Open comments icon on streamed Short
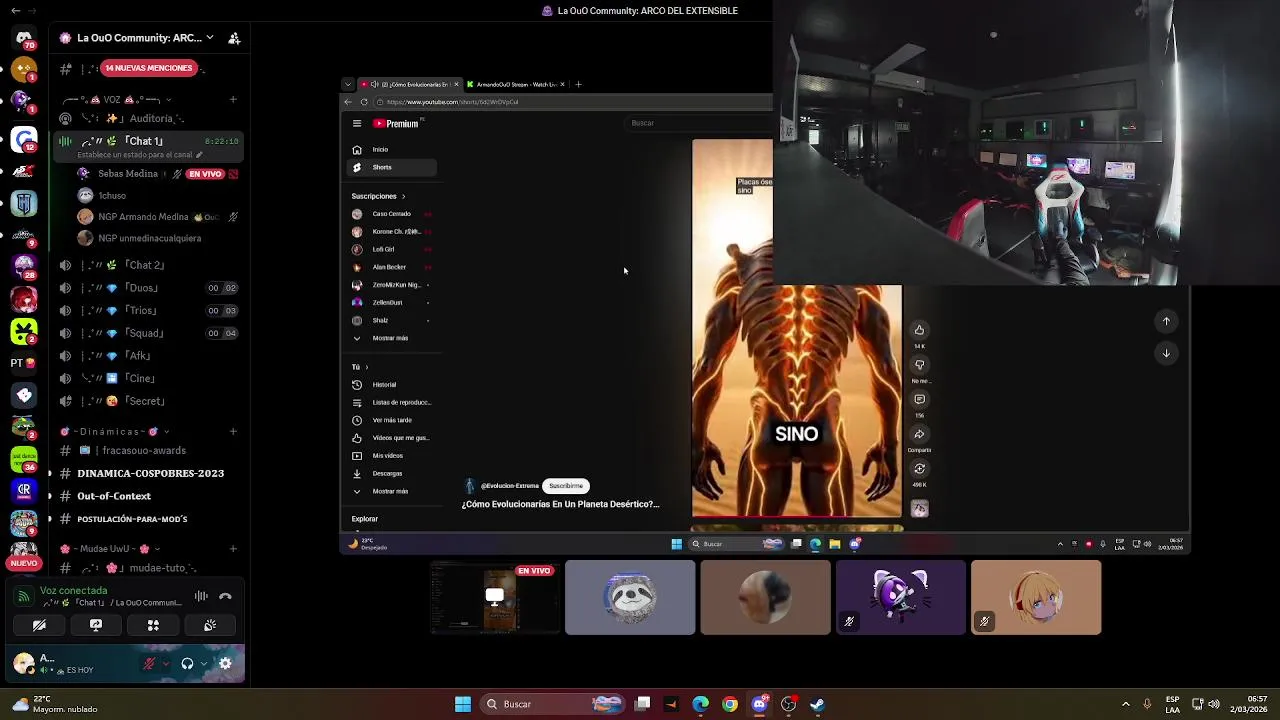 point(919,399)
